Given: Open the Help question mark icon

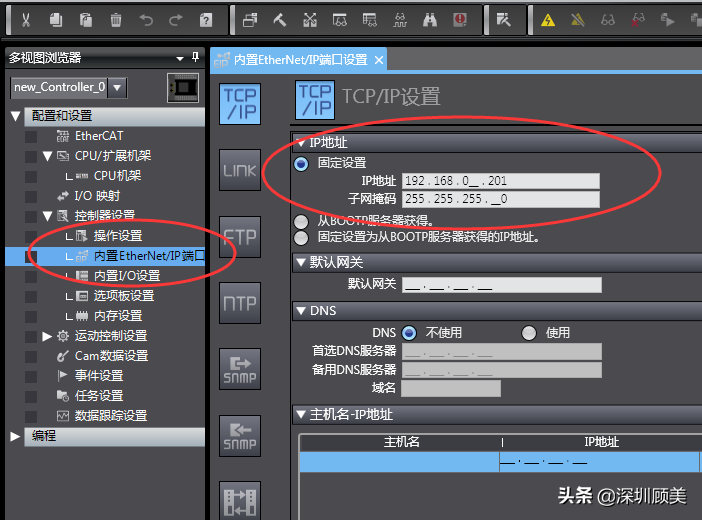Looking at the screenshot, I should click(x=206, y=20).
